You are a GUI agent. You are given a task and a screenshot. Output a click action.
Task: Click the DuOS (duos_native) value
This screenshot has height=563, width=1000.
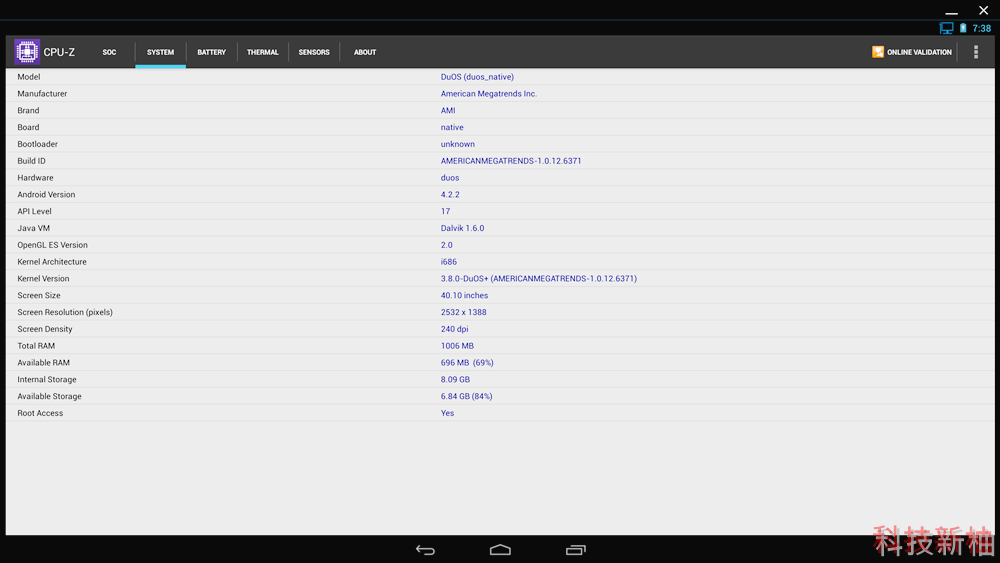point(477,77)
